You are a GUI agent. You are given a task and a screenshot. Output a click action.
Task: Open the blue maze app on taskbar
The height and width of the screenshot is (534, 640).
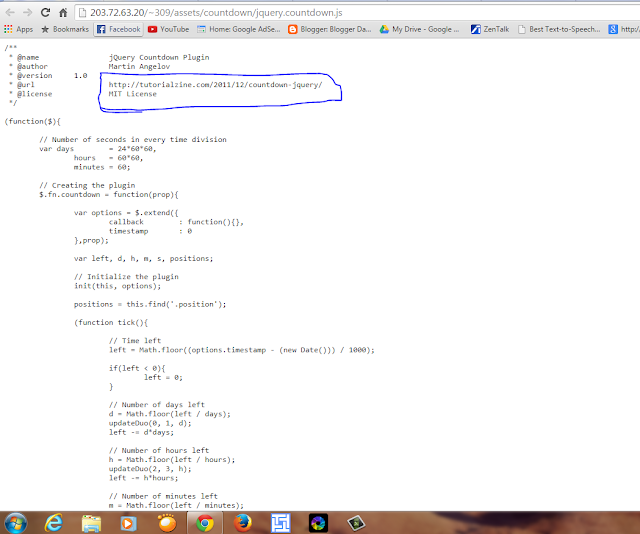pos(281,523)
